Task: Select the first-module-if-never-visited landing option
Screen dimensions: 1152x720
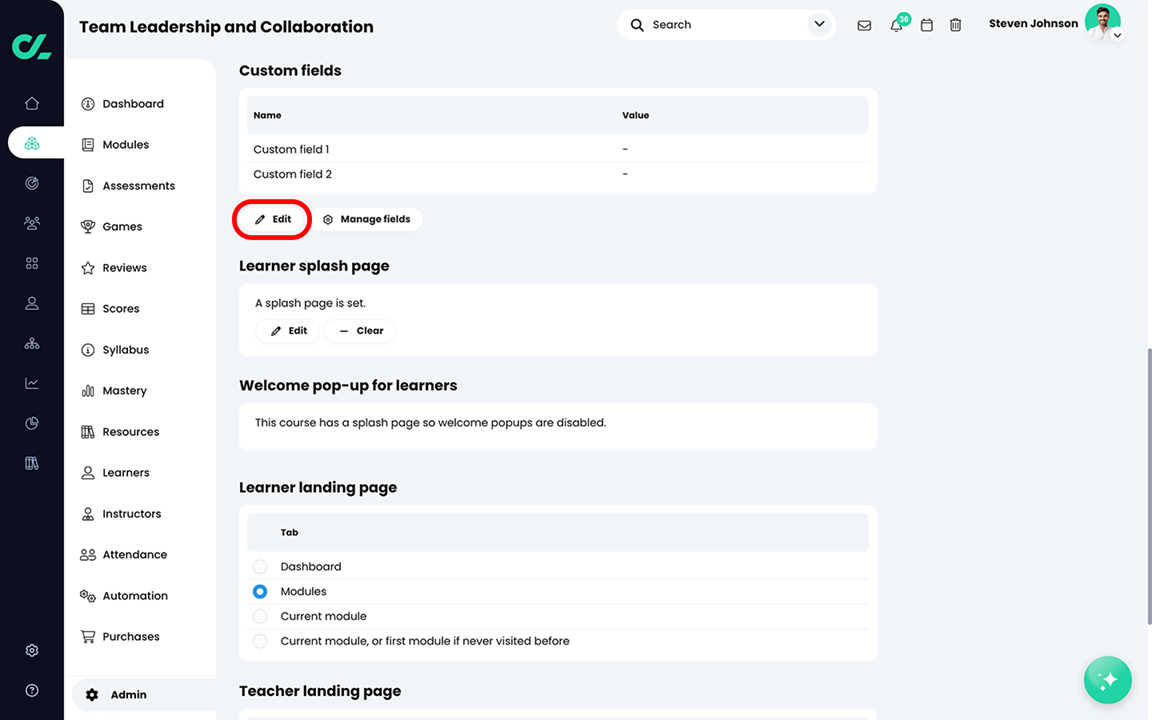Action: tap(260, 641)
